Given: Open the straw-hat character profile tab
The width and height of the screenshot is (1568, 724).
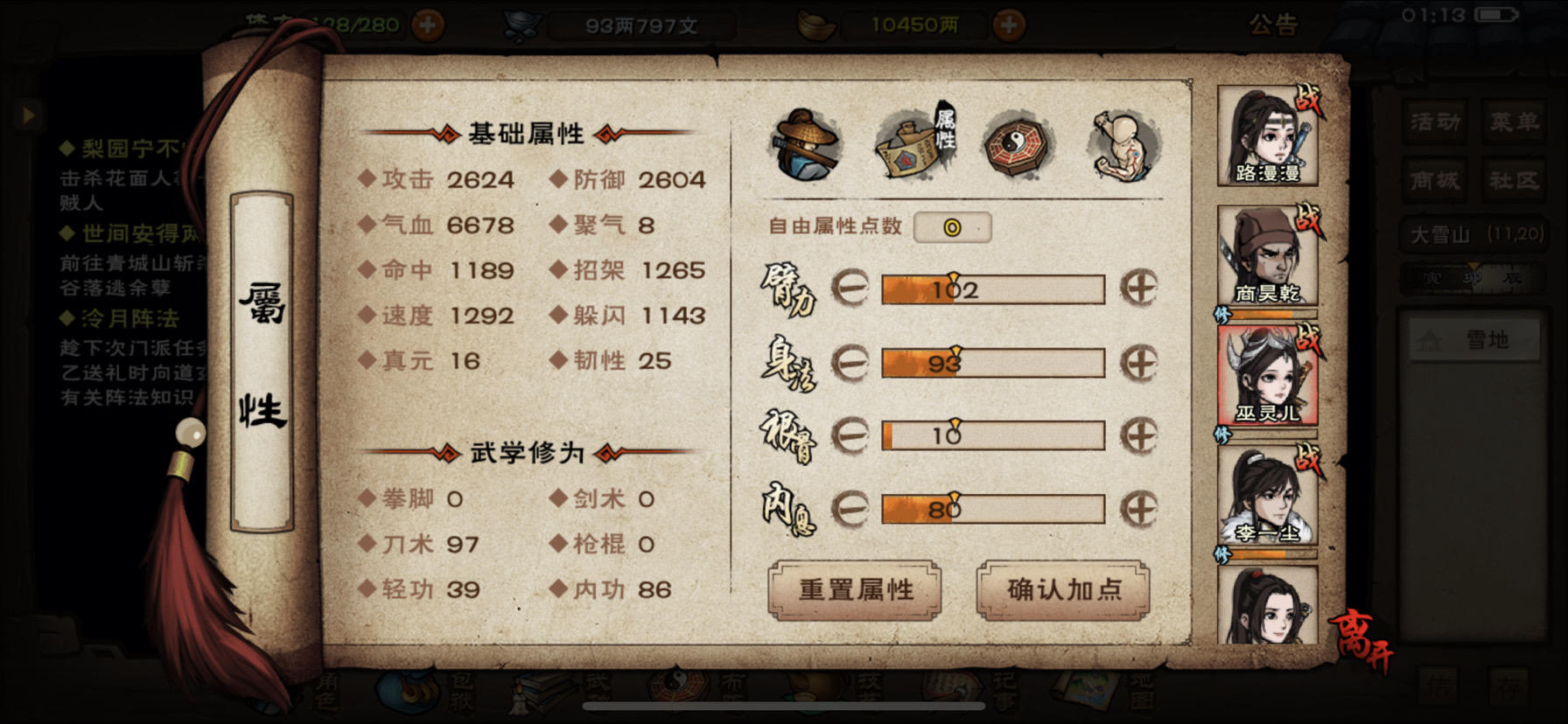Looking at the screenshot, I should click(806, 145).
